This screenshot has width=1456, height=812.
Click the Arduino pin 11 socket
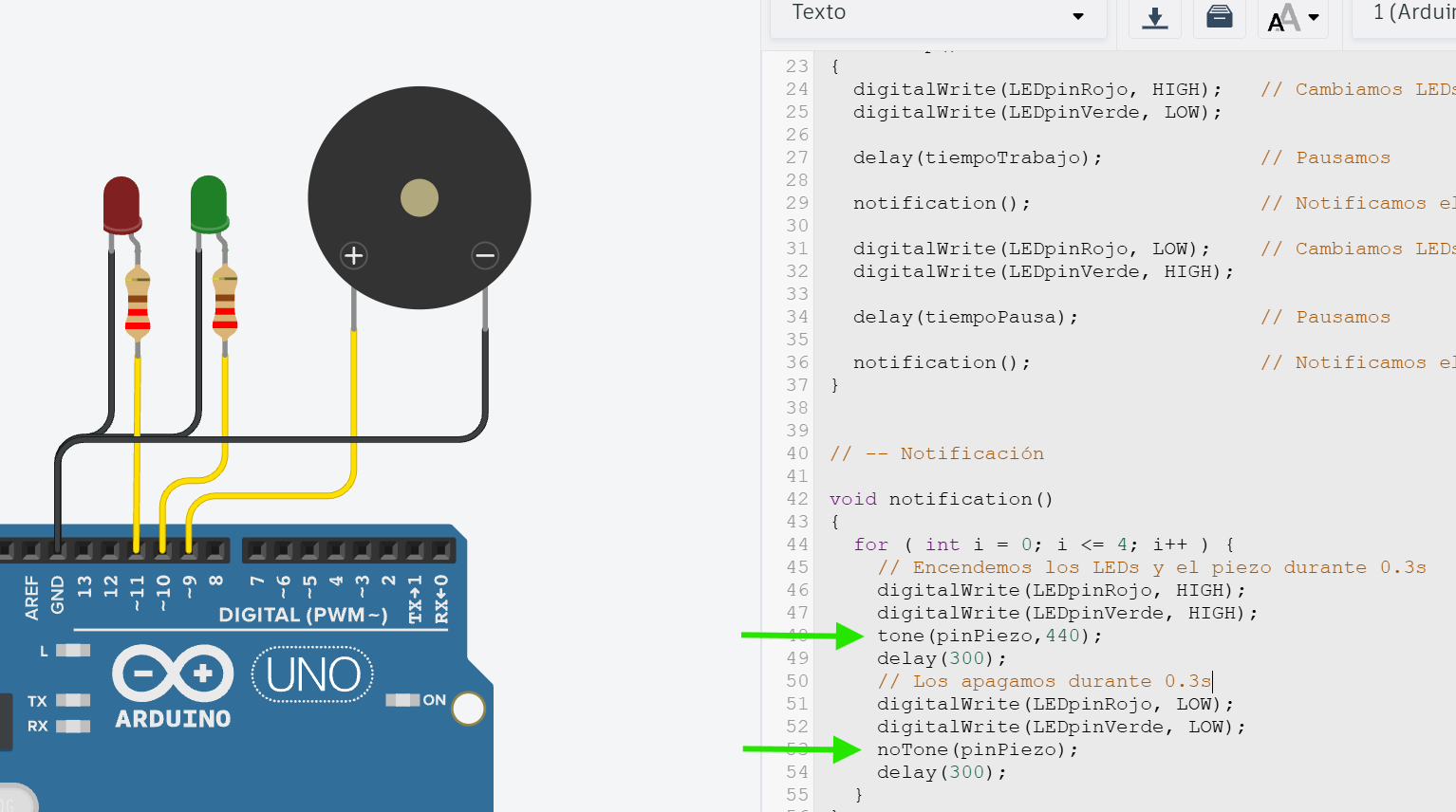point(137,549)
